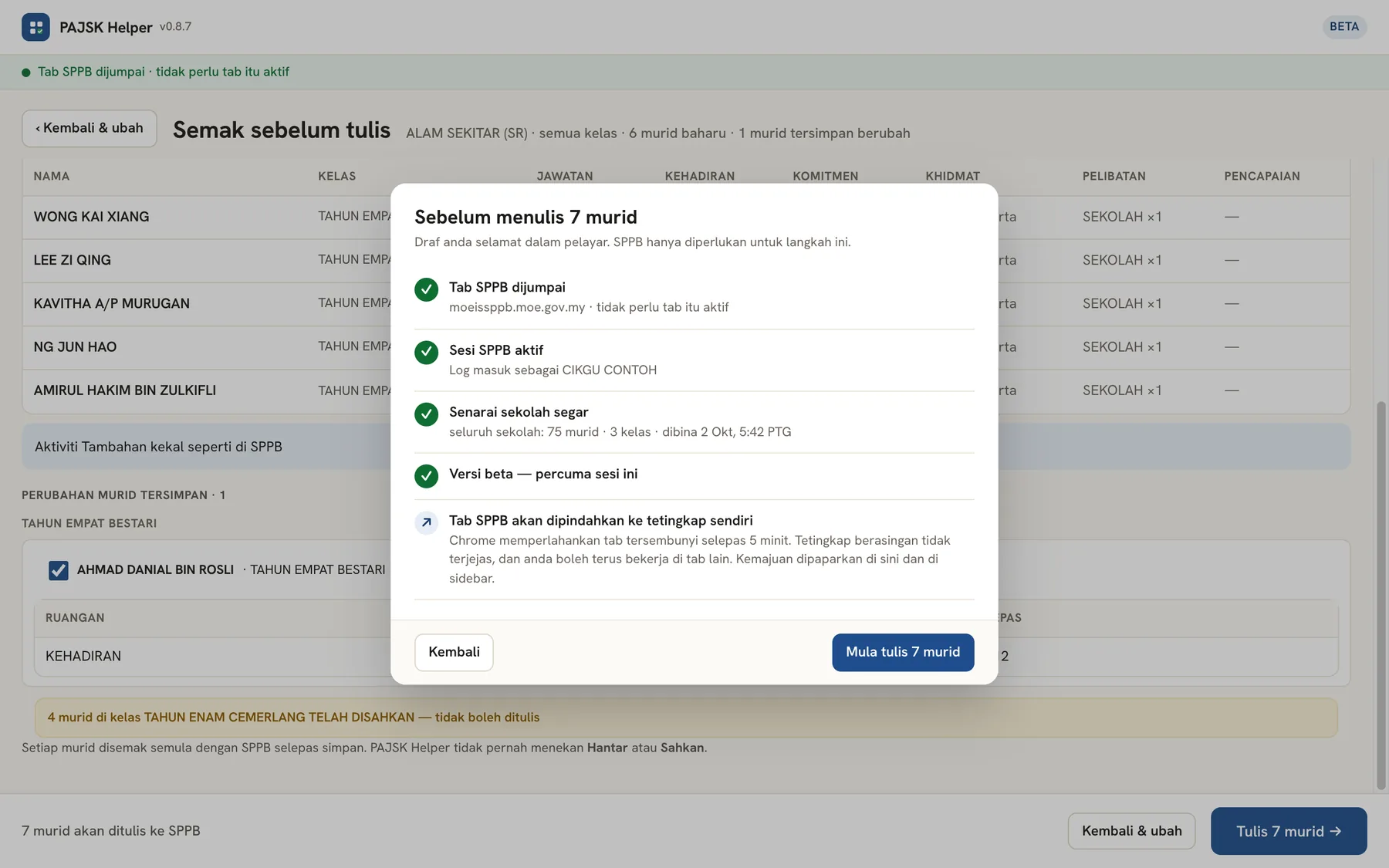Click the green check icon beside Versi beta
Image resolution: width=1389 pixels, height=868 pixels.
click(x=426, y=476)
